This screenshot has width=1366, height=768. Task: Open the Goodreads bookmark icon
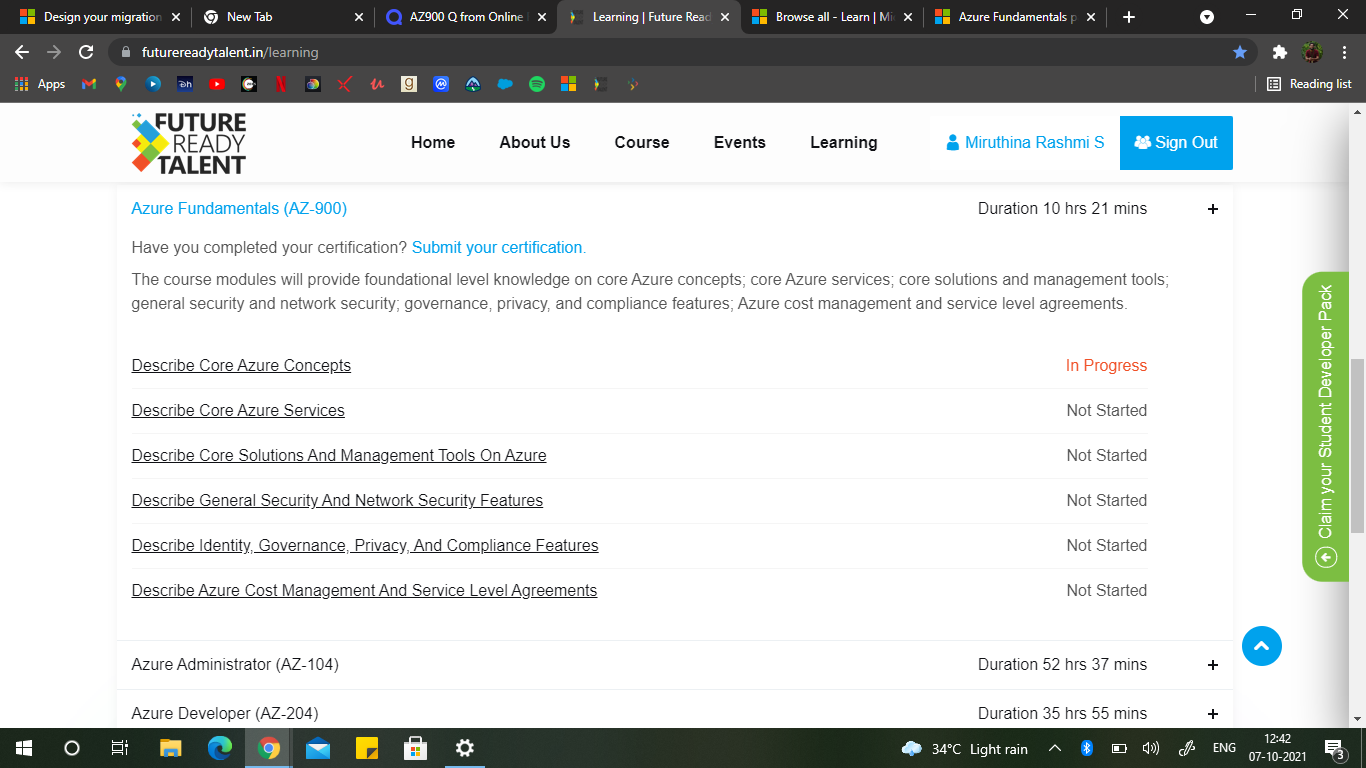tap(409, 84)
